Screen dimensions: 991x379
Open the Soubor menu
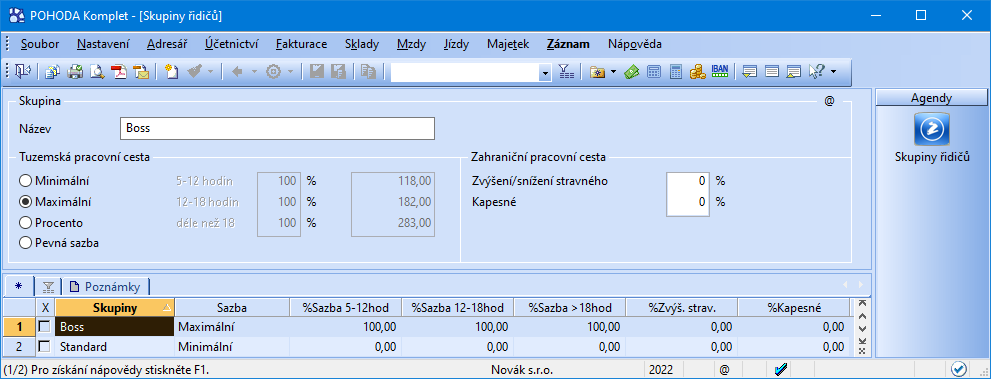coord(40,44)
